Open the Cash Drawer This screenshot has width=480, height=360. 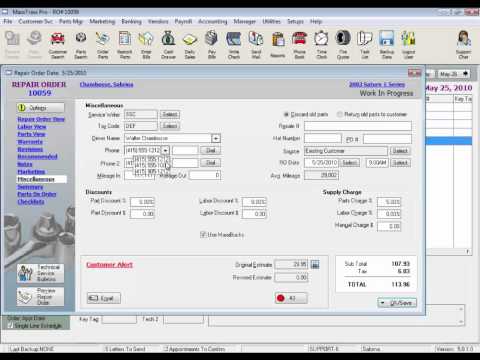pyautogui.click(x=168, y=45)
